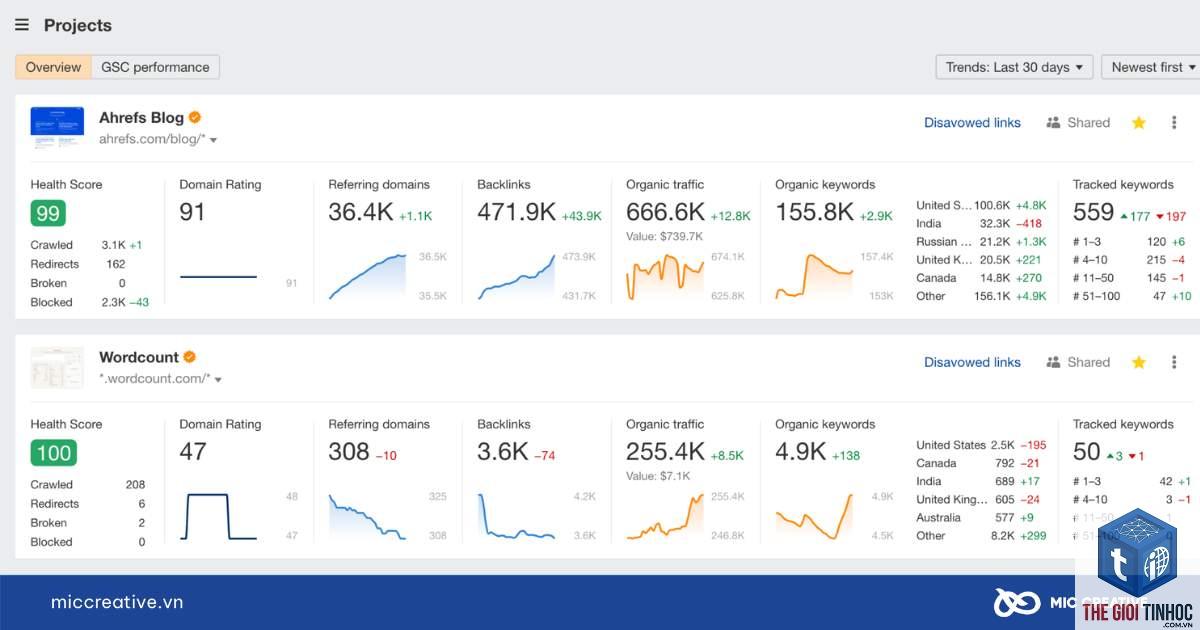Screen dimensions: 1200x630
Task: Open the three-dot menu for Wordcount
Action: click(1173, 362)
